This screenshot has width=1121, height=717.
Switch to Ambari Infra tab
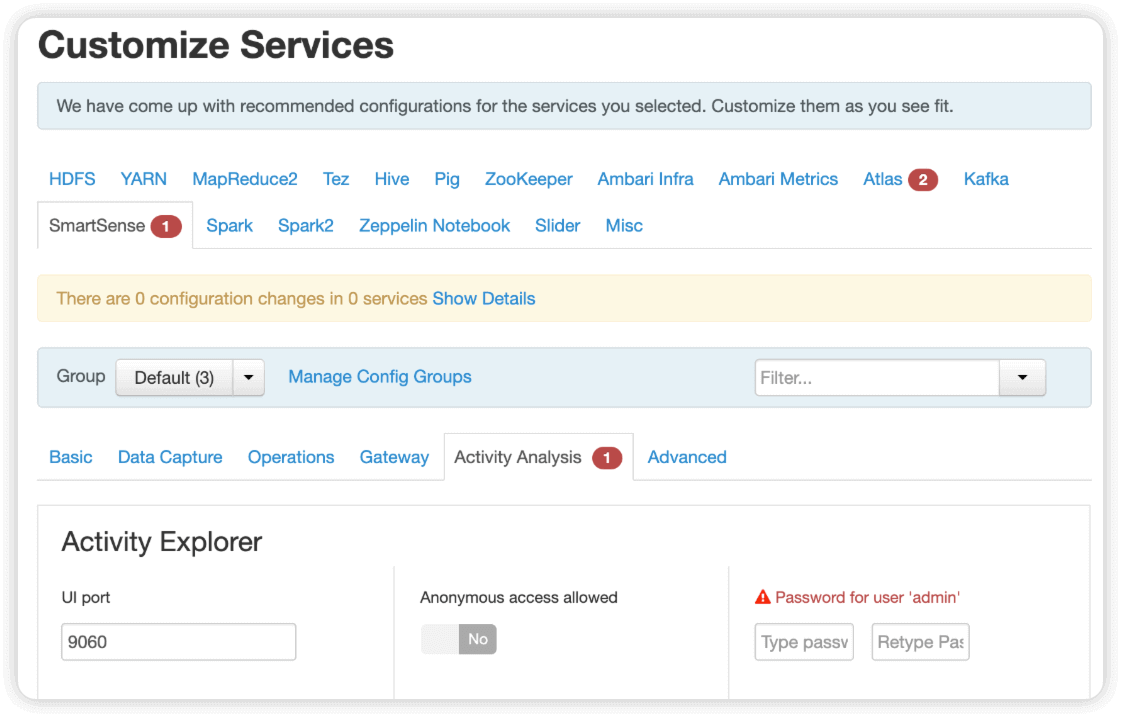point(646,179)
